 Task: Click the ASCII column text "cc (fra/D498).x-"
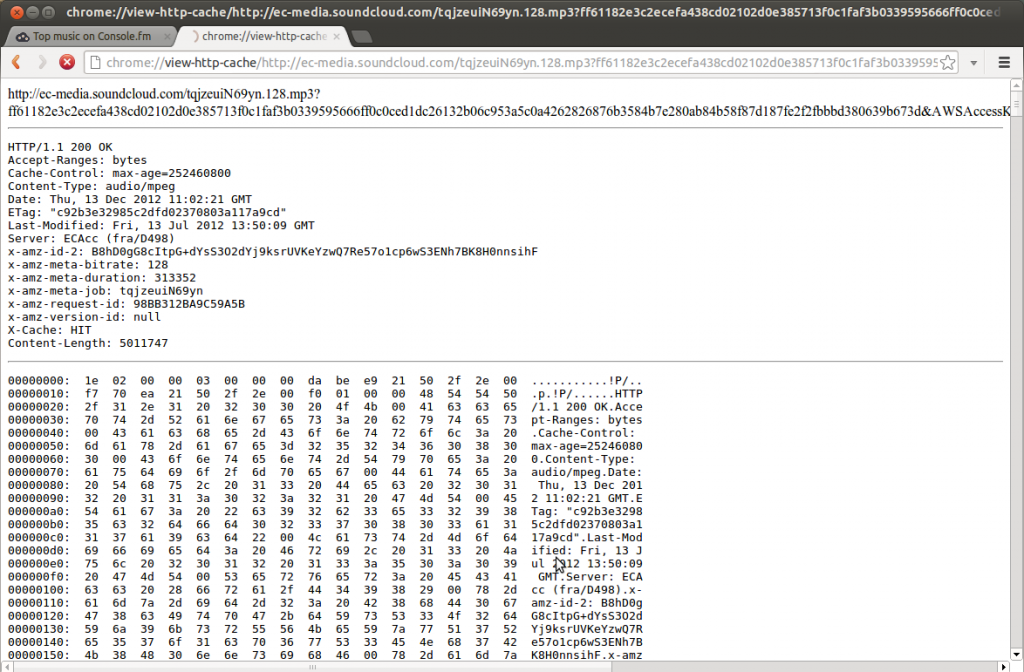(x=586, y=590)
